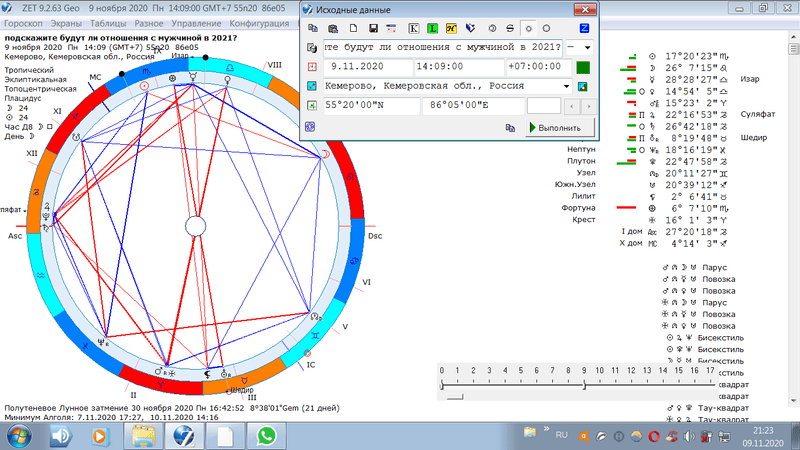
Task: Click the floppy disk save icon
Action: [x=373, y=27]
